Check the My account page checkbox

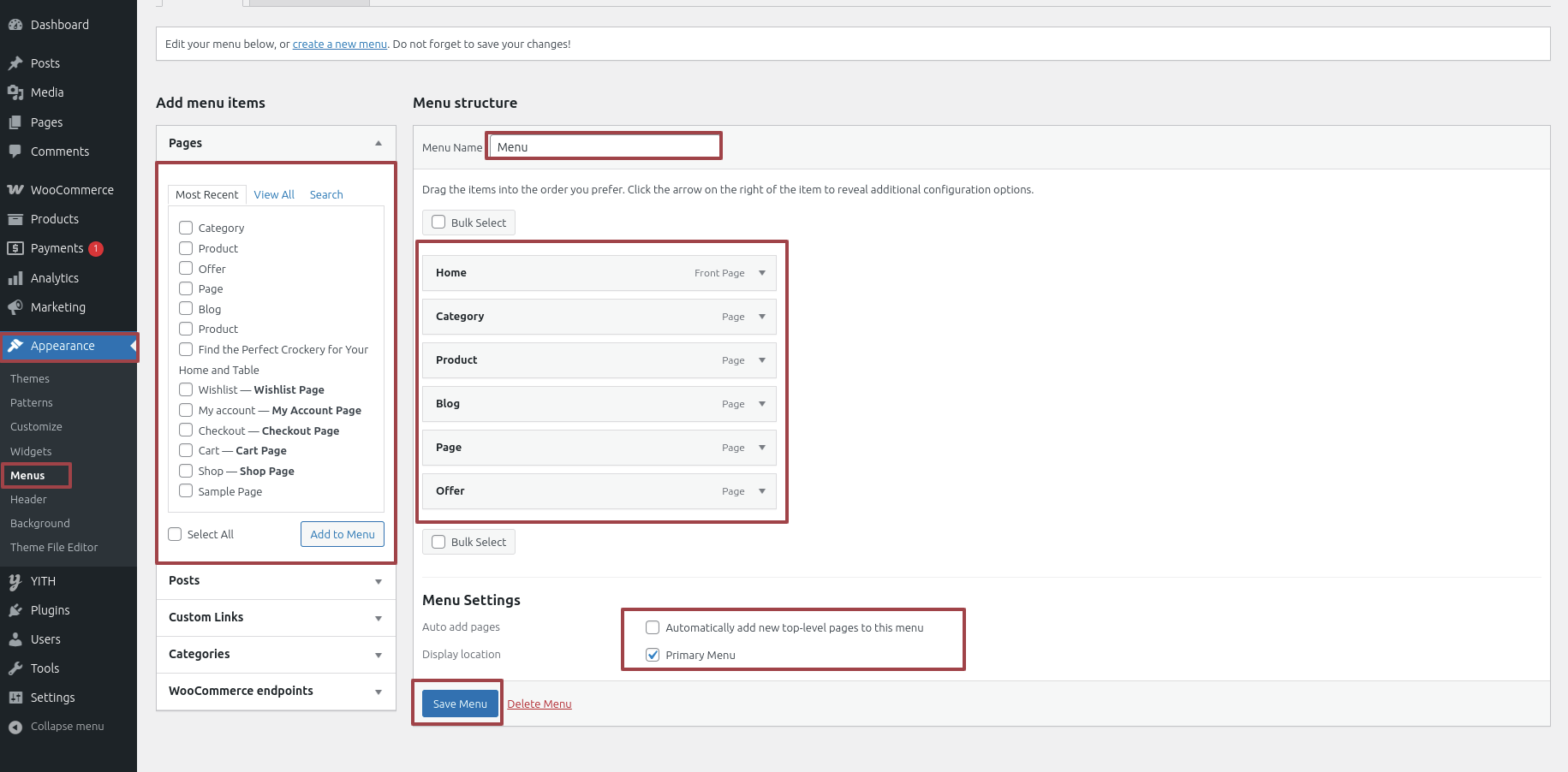186,410
